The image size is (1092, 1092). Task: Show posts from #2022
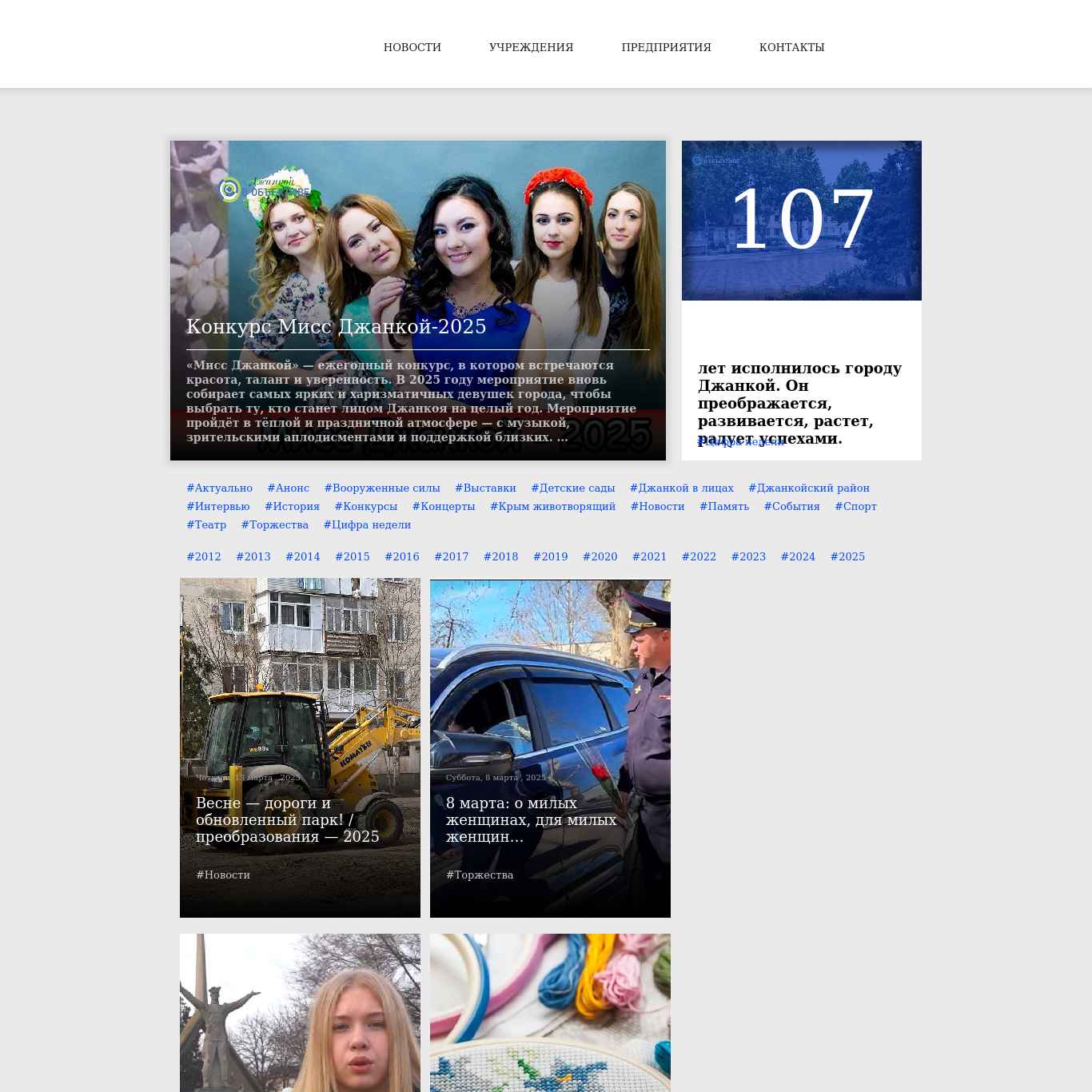point(699,556)
